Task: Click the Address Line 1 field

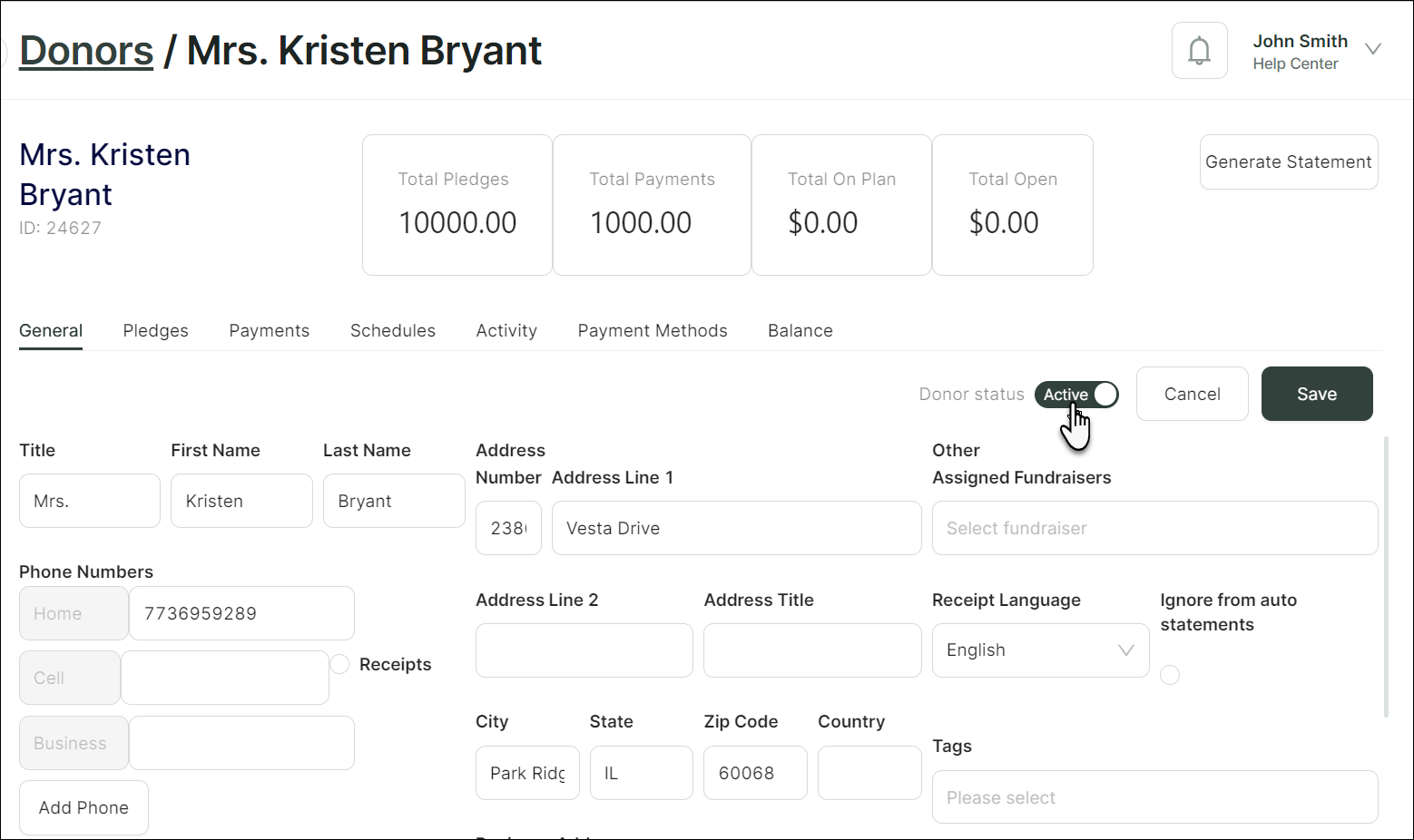Action: click(736, 528)
